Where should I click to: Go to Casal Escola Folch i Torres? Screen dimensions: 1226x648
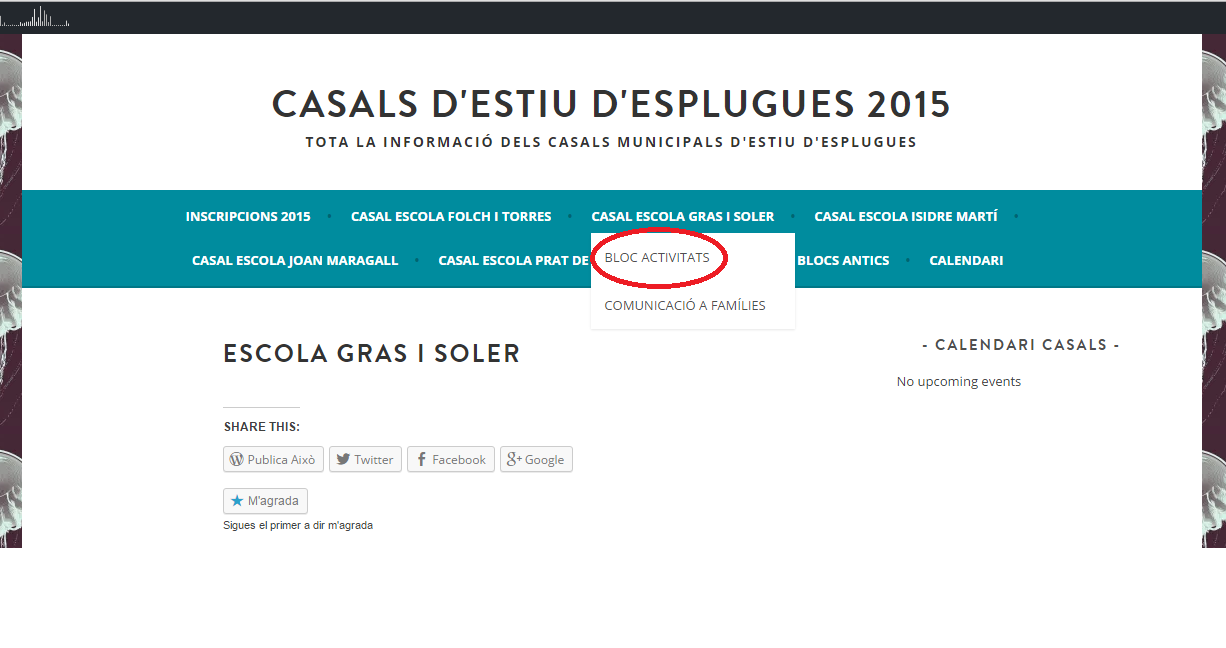click(450, 217)
